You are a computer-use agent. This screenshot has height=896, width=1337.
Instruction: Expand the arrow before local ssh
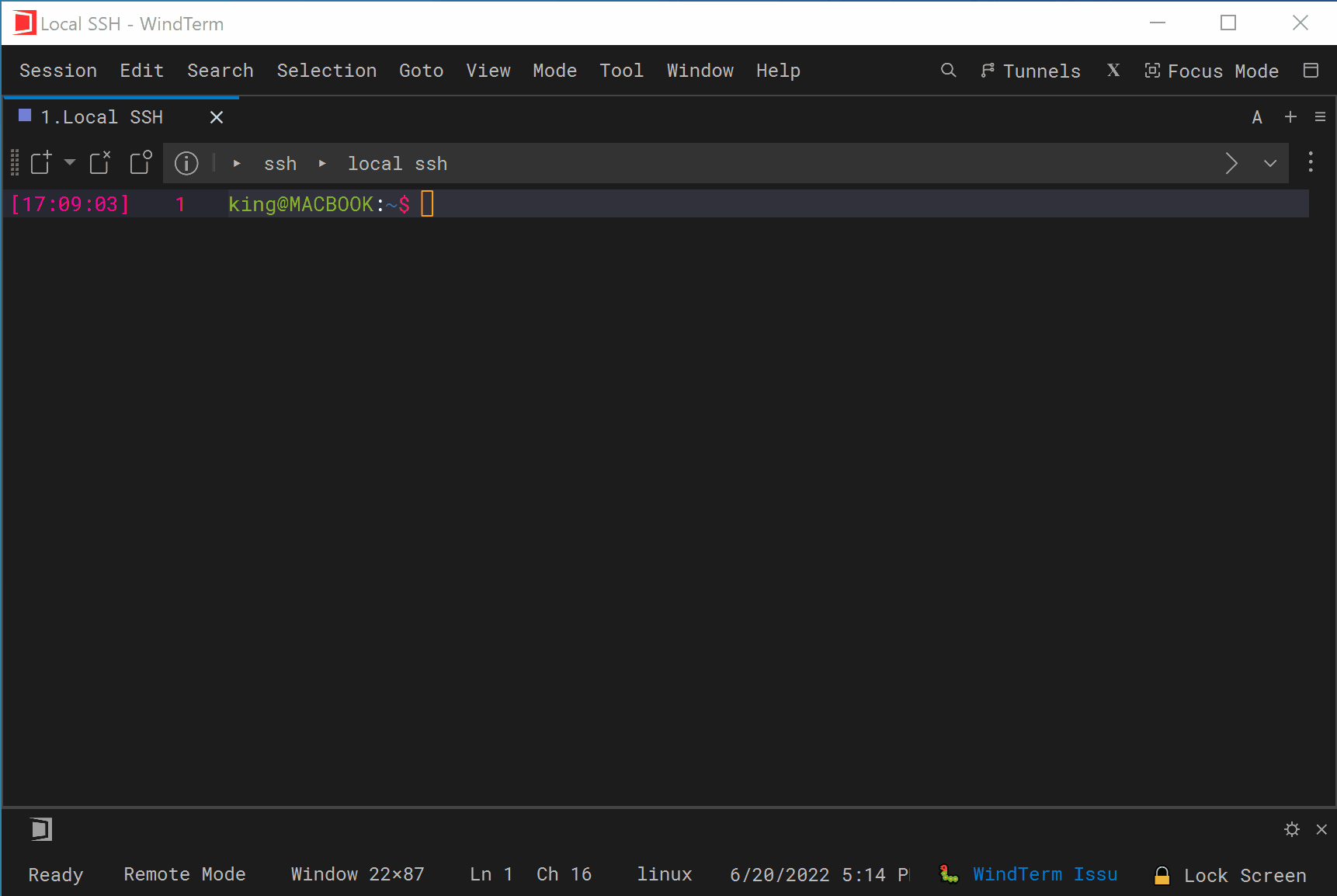322,164
